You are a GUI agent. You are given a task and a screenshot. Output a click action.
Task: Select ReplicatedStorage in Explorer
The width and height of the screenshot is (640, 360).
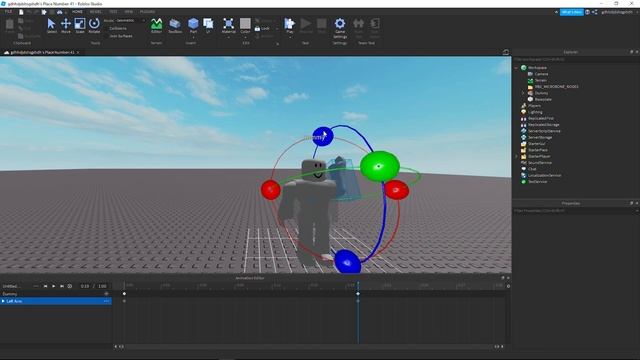tap(544, 124)
